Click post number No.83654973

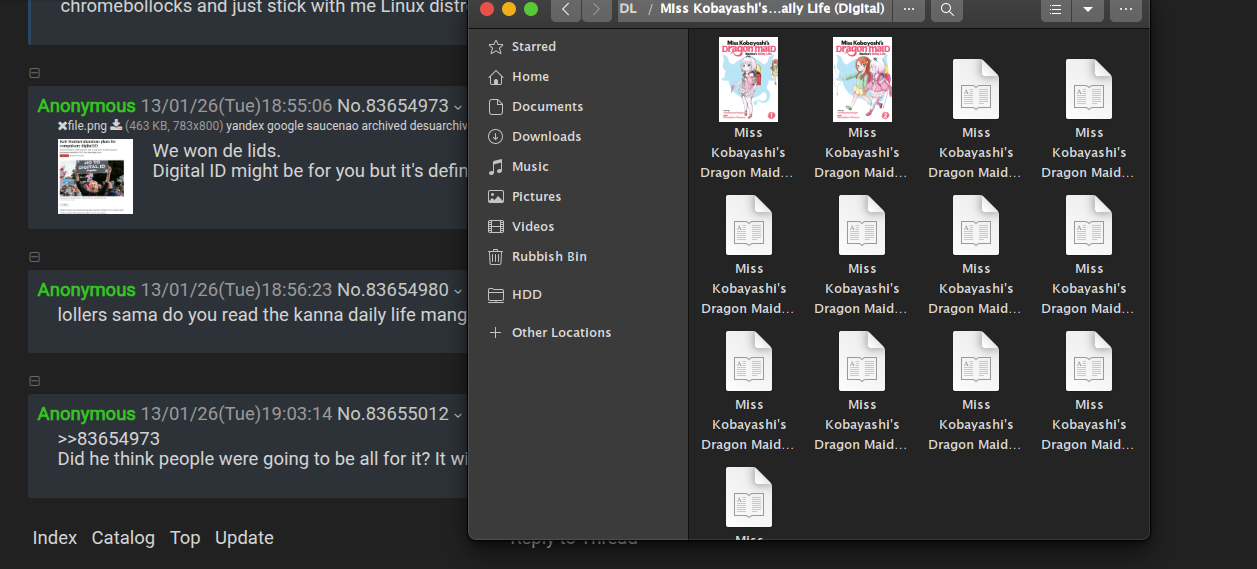coord(393,106)
